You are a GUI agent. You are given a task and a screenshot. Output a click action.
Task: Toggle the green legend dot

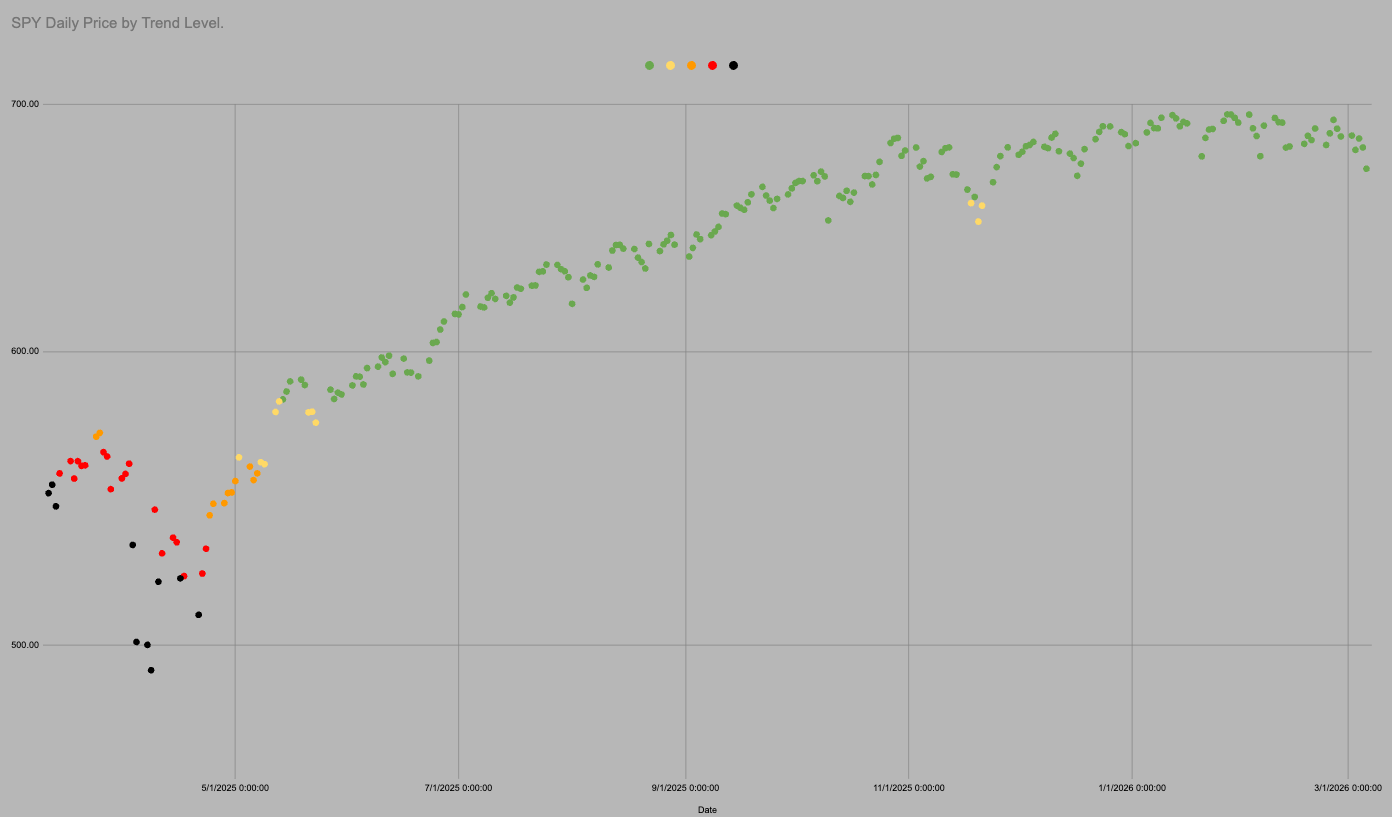point(649,65)
